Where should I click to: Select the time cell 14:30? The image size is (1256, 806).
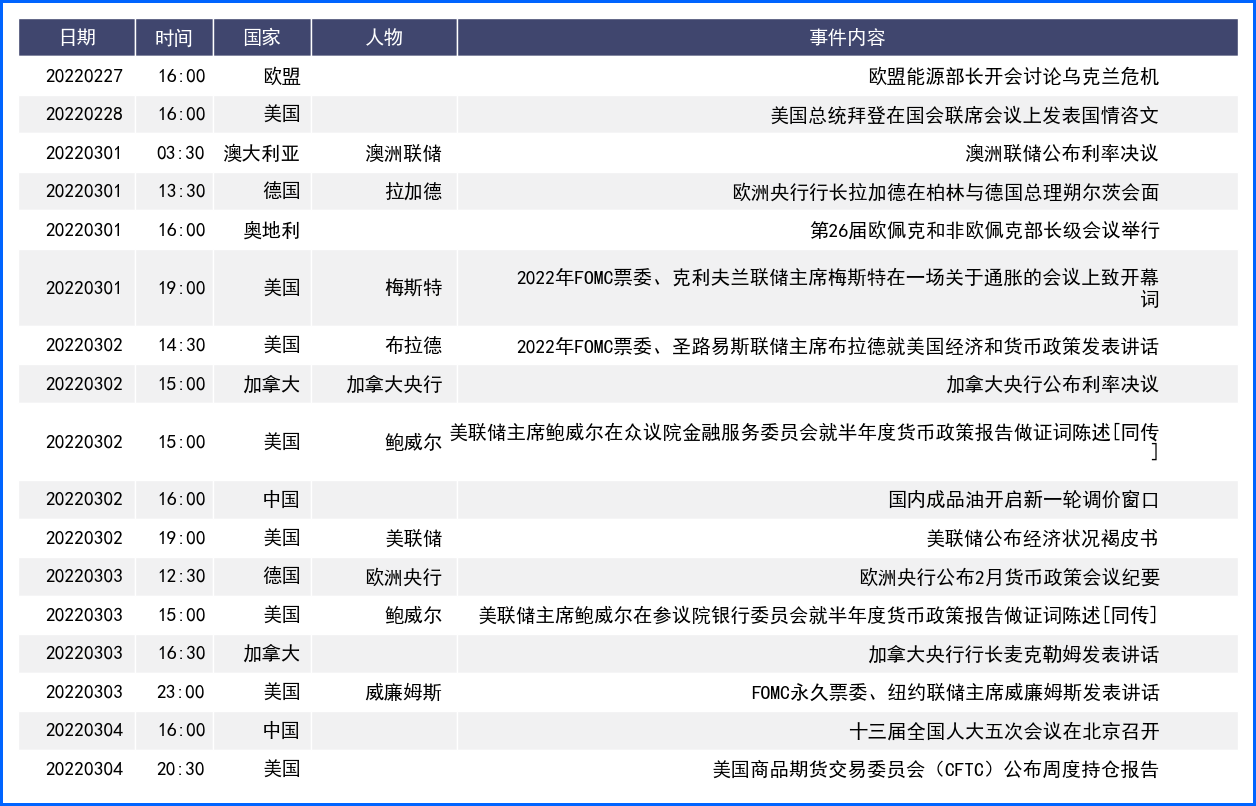tap(181, 346)
